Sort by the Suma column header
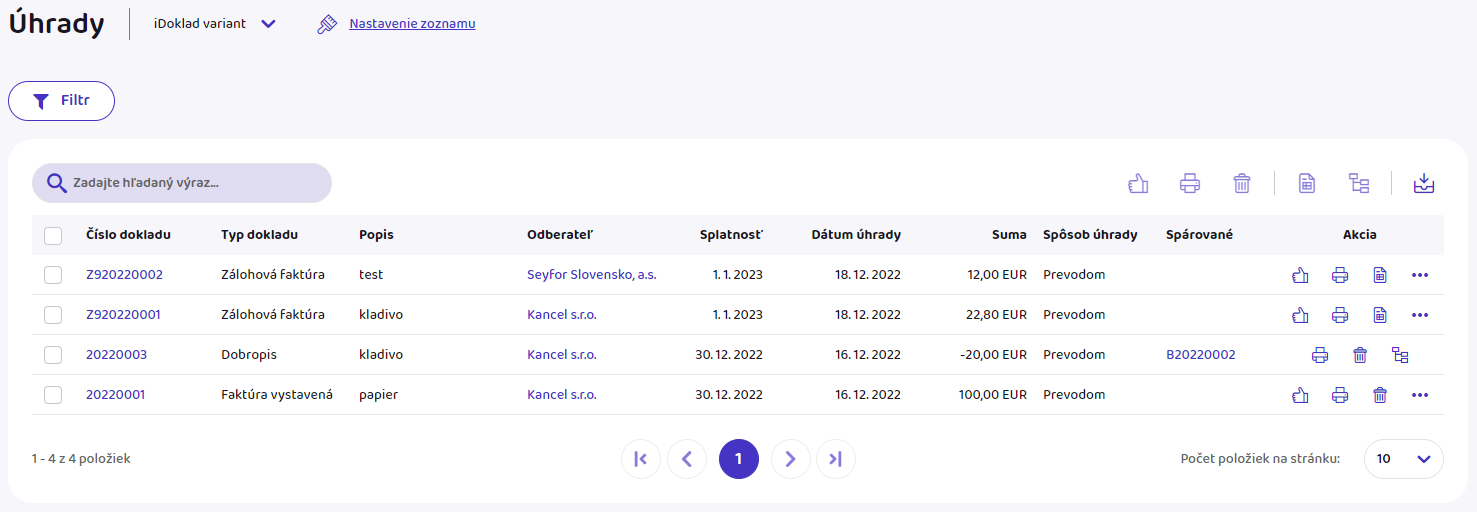The width and height of the screenshot is (1477, 512). tap(1009, 235)
